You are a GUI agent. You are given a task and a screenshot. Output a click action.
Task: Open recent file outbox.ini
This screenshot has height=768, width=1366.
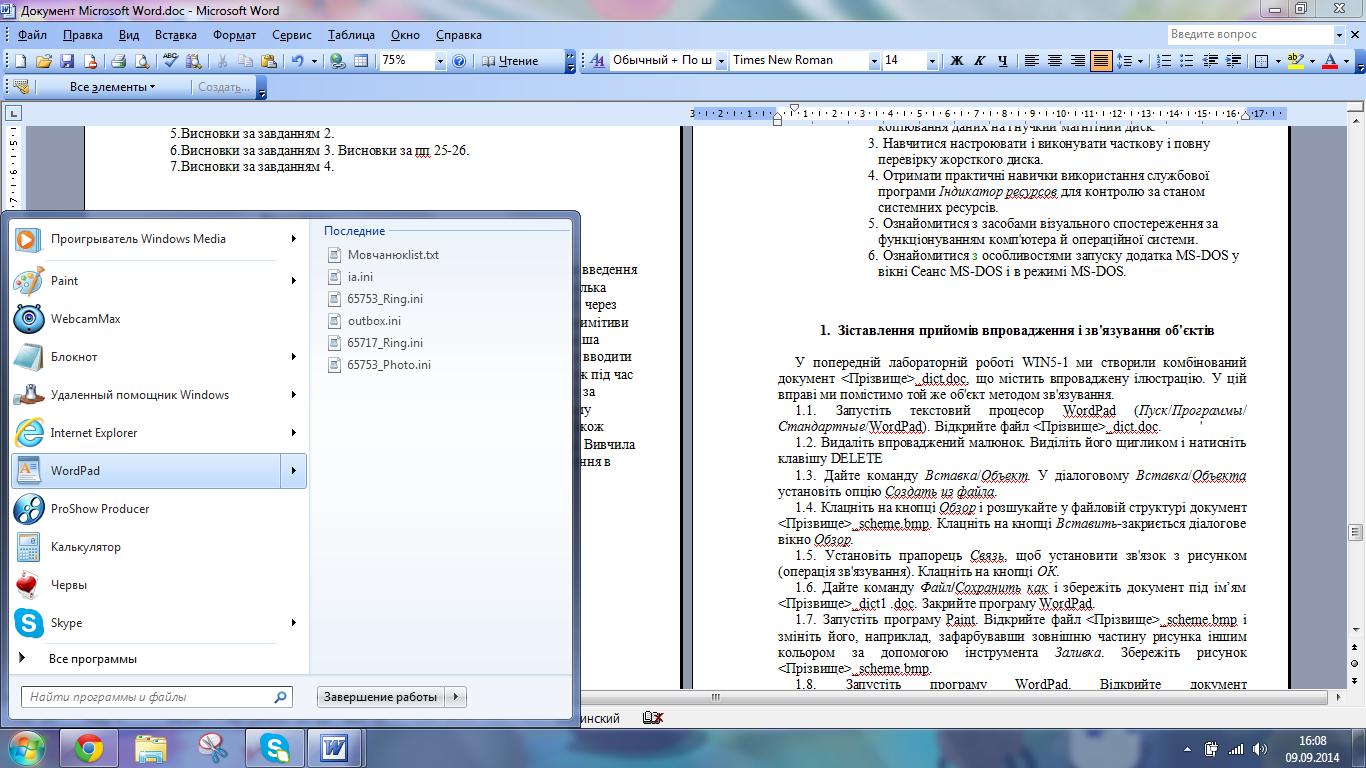click(374, 321)
